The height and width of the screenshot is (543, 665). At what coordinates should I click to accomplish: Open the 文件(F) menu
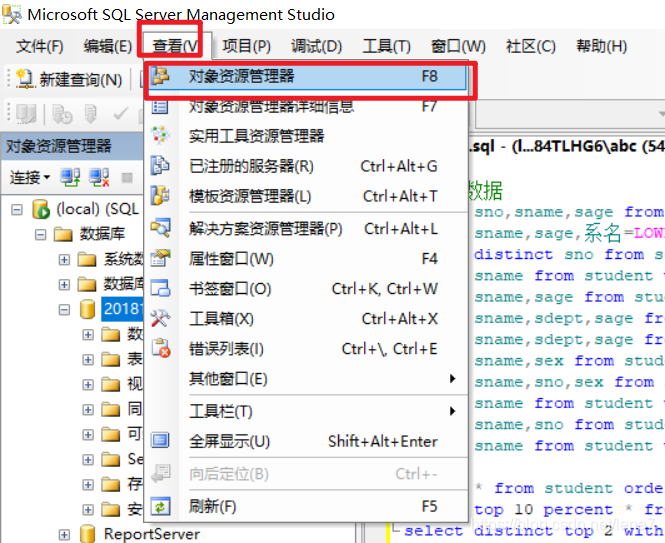click(x=39, y=46)
